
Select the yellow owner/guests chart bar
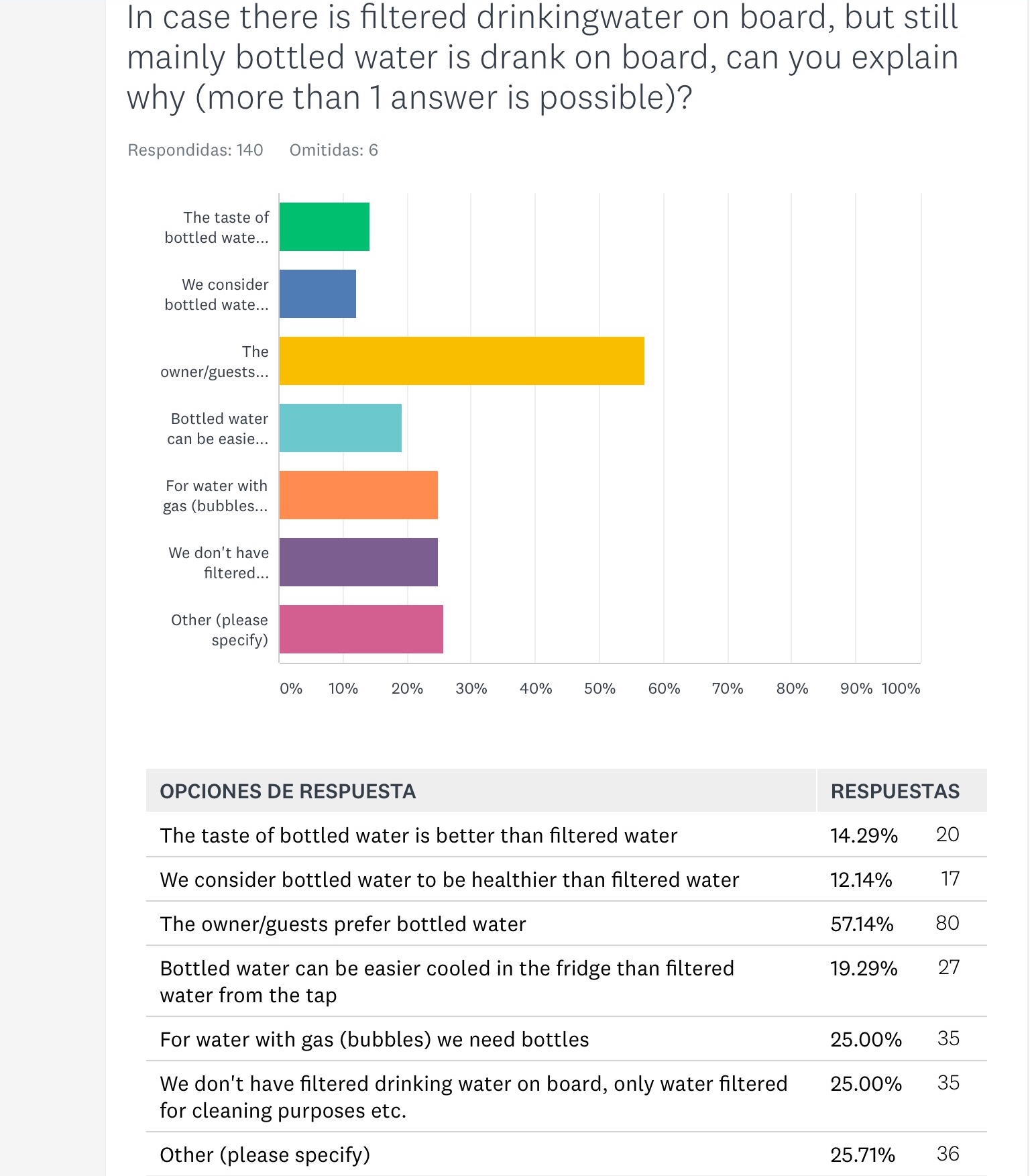pos(461,361)
